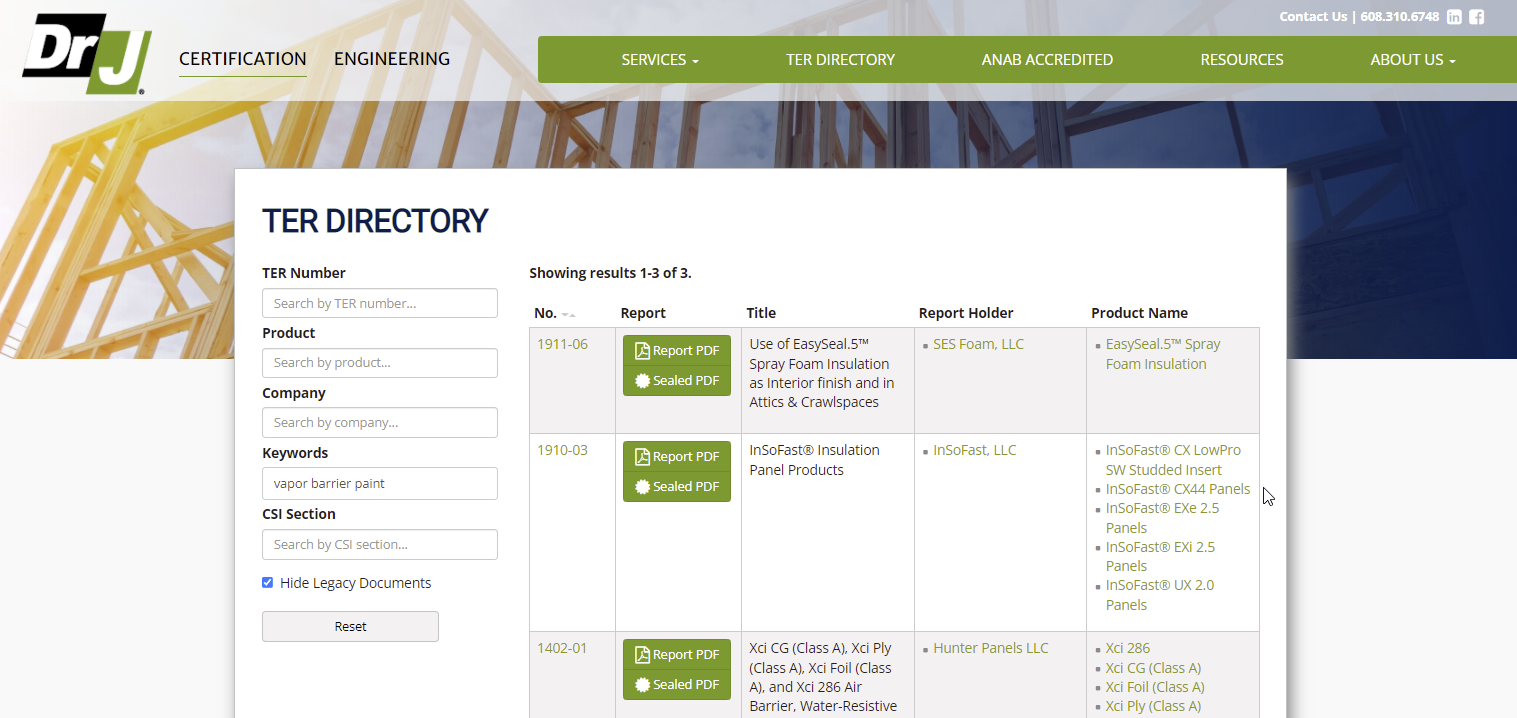1517x718 pixels.
Task: Click the DrJ logo
Action: click(x=86, y=53)
